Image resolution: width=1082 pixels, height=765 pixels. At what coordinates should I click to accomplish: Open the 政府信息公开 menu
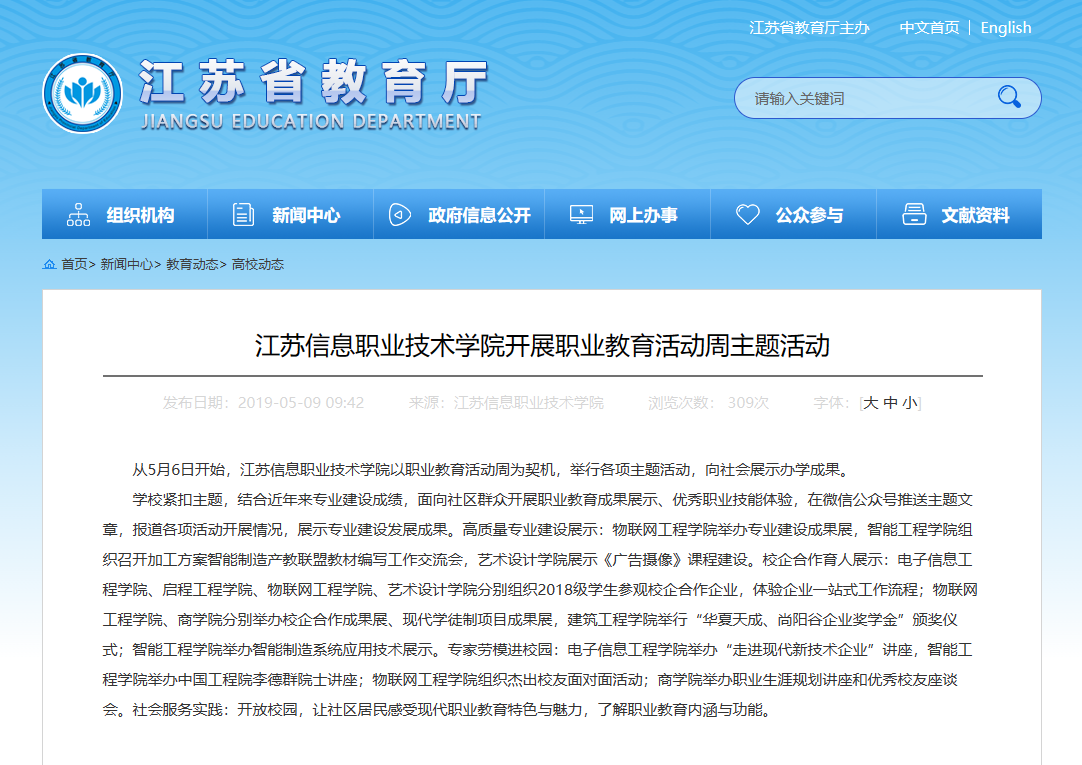pos(459,215)
